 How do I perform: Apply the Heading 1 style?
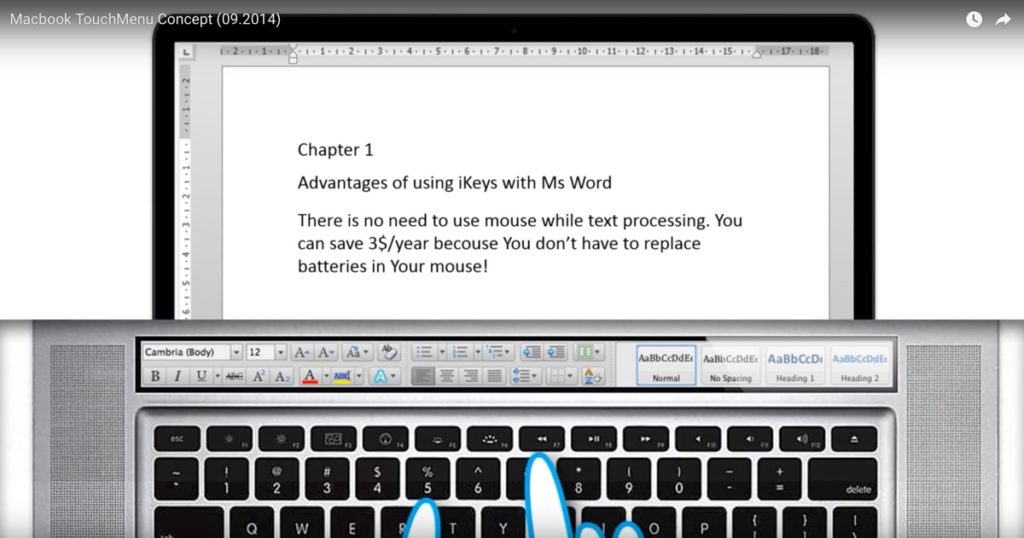pyautogui.click(x=795, y=365)
